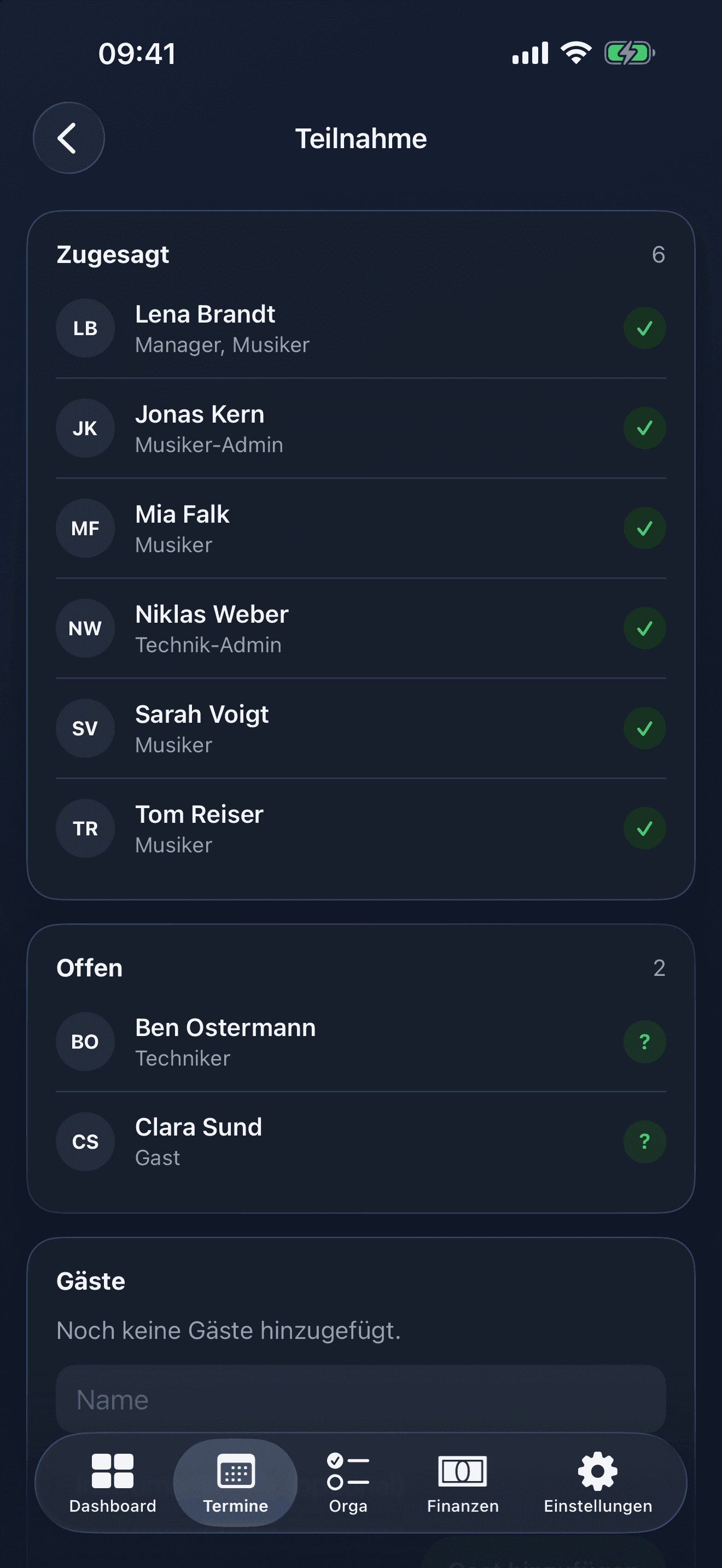Image resolution: width=722 pixels, height=1568 pixels.
Task: Tap the NW avatar of Niklas Weber
Action: [85, 628]
